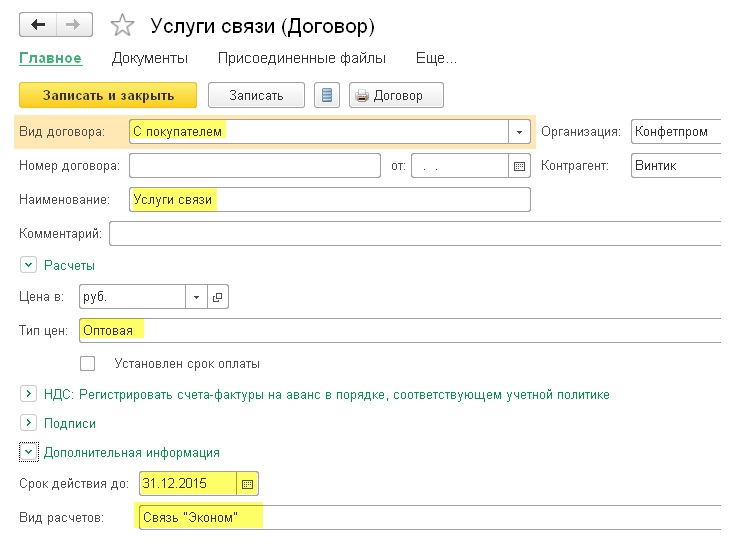This screenshot has height=546, width=737.
Task: Click the forward arrow navigation button
Action: point(74,24)
